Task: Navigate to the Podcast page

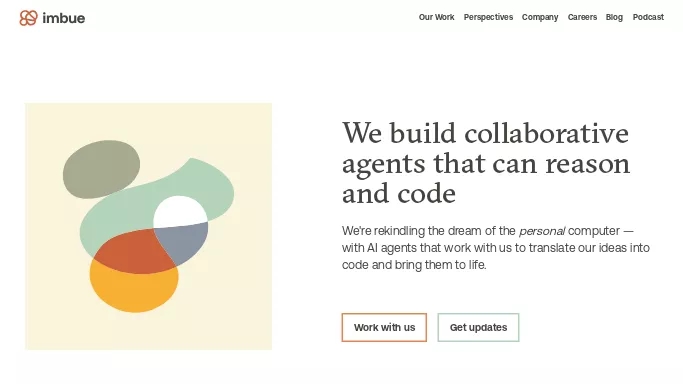Action: [x=648, y=17]
